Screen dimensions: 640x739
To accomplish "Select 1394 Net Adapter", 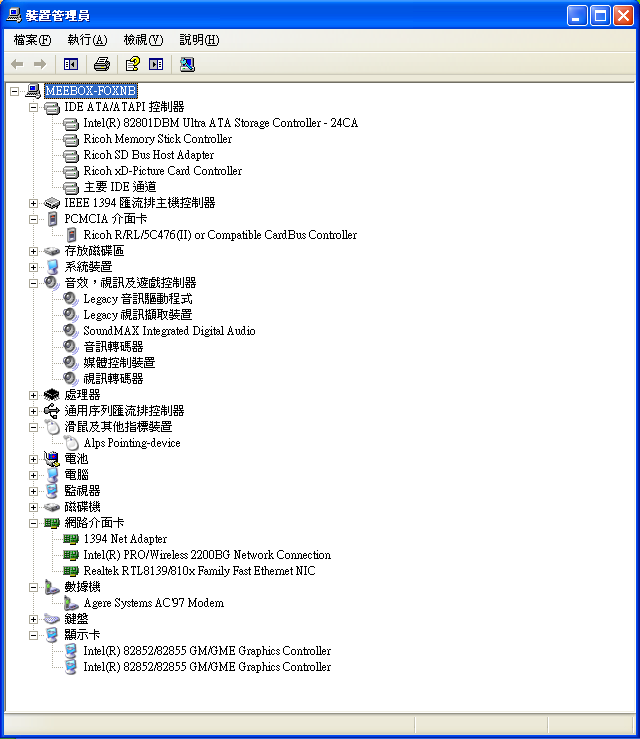I will 125,539.
